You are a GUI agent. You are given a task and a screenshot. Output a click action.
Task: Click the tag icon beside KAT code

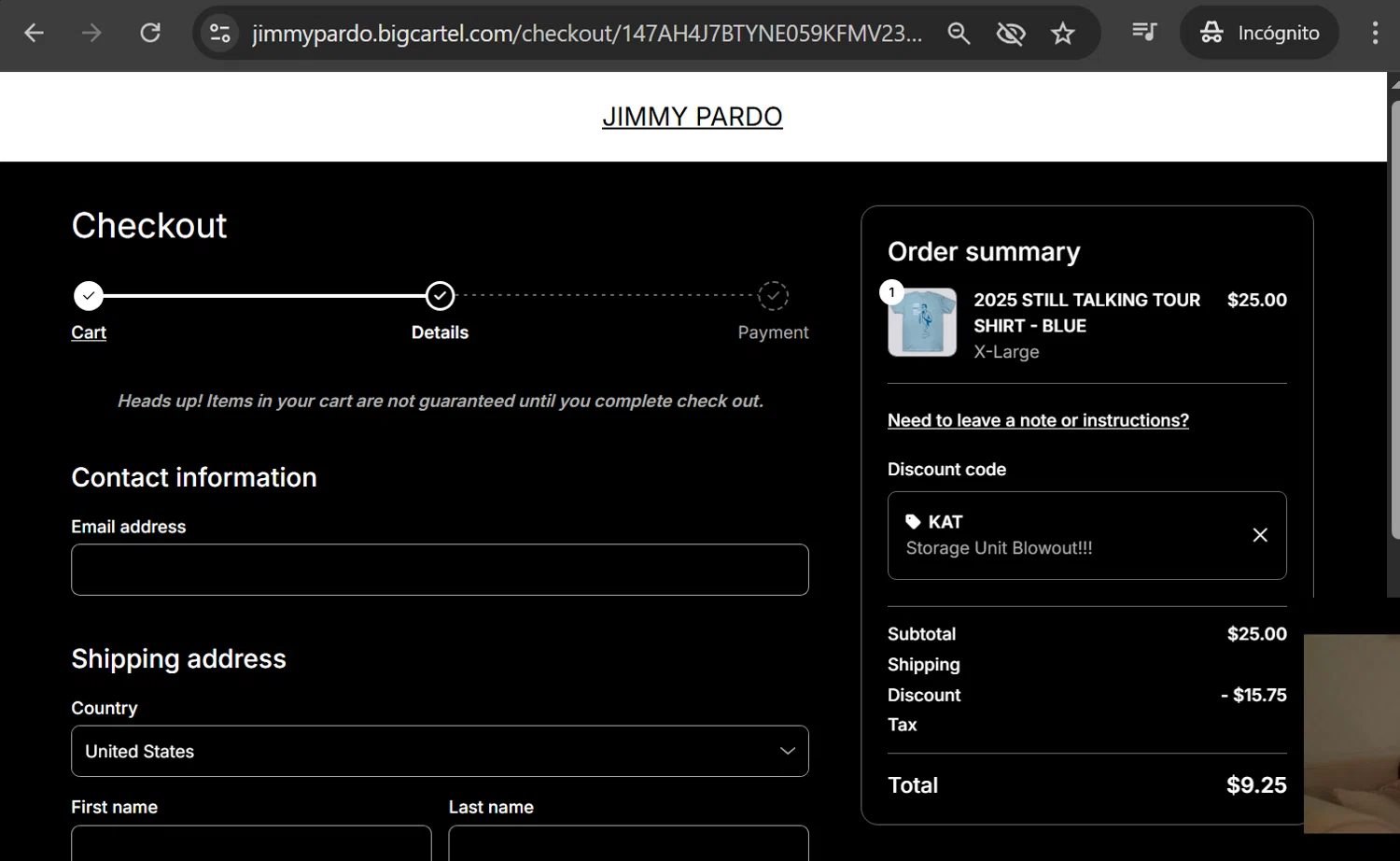[x=913, y=522]
